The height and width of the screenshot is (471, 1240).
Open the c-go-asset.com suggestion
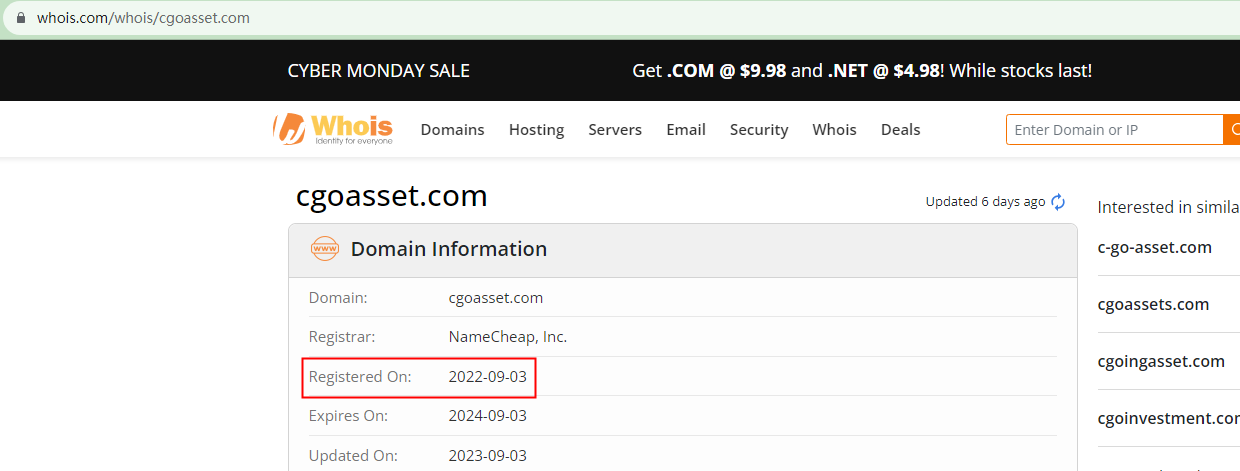pos(1154,247)
